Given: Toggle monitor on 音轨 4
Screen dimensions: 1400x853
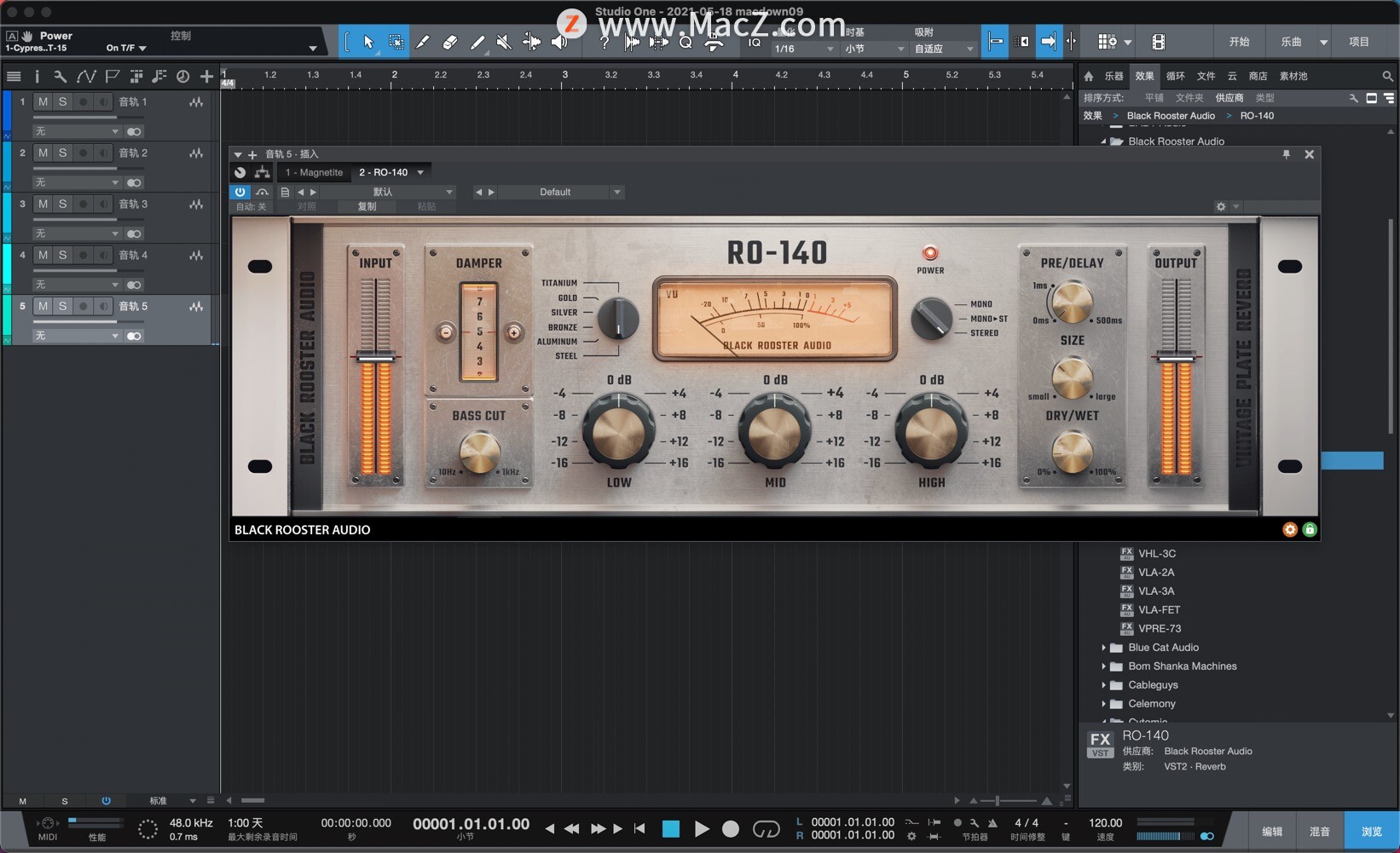Looking at the screenshot, I should coord(103,256).
